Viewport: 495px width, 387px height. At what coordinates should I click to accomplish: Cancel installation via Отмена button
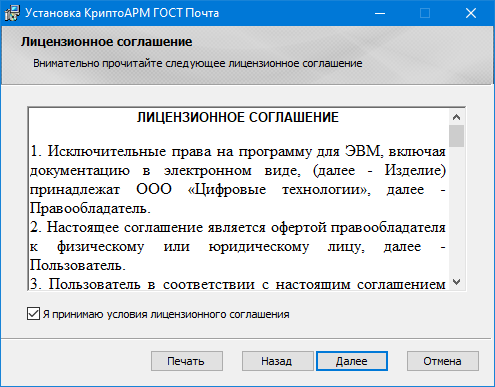[x=443, y=361]
